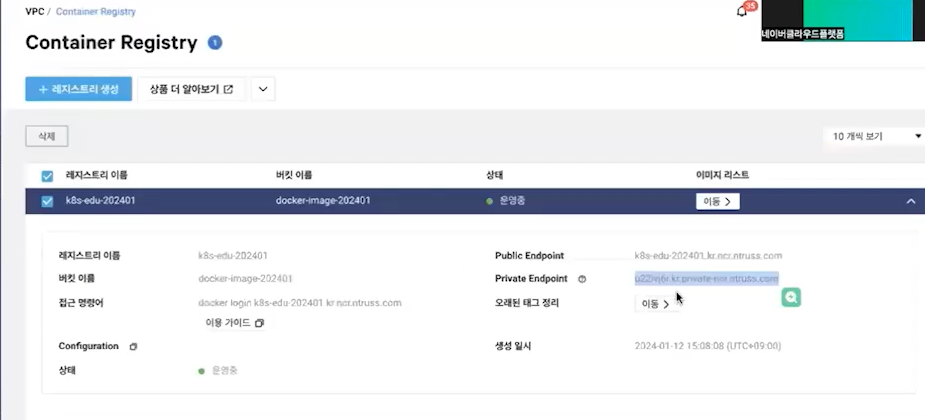
Task: Open 상품 더 알아보기 link
Action: [x=191, y=89]
